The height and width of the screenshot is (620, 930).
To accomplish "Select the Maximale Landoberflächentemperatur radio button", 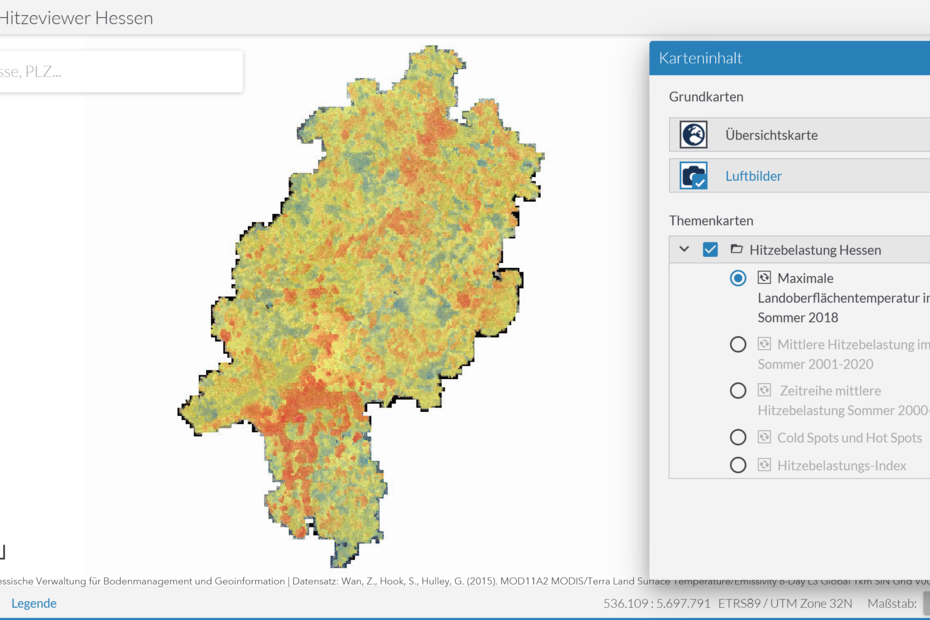I will 738,278.
